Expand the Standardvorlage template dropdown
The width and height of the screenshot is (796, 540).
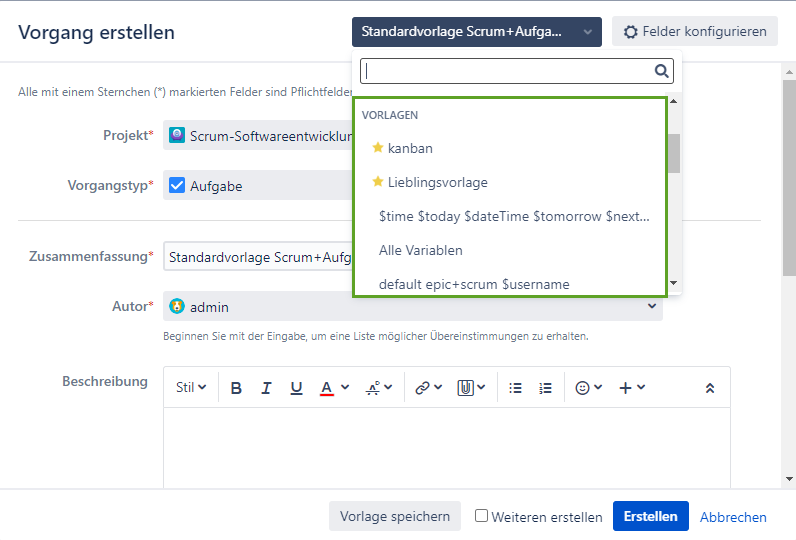[x=476, y=32]
